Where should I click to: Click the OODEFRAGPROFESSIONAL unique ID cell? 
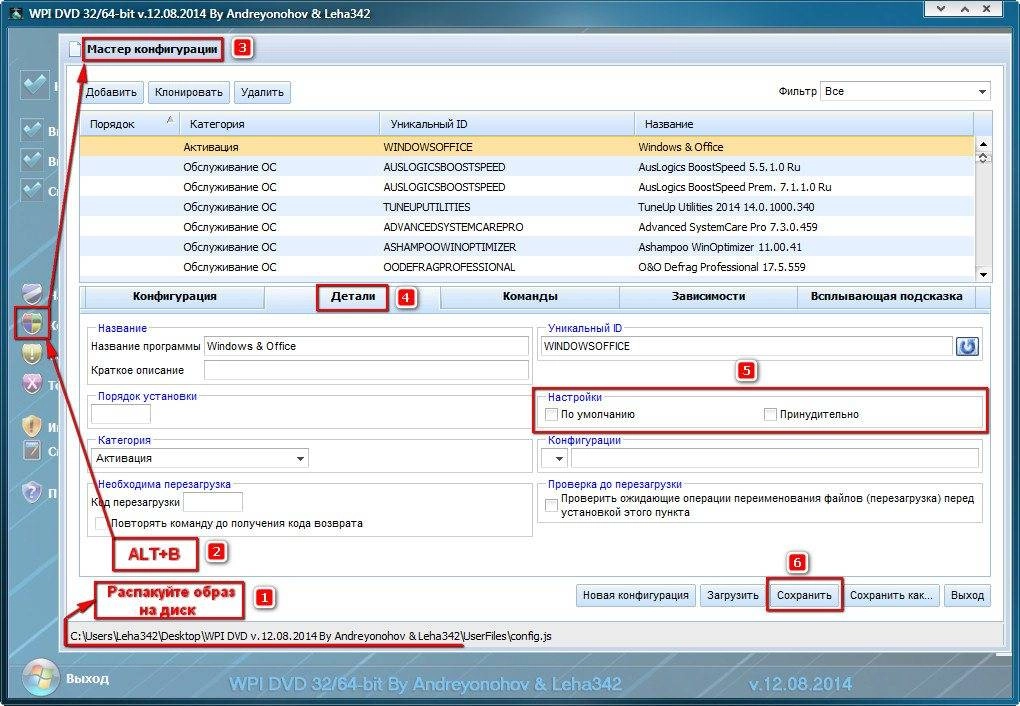point(449,267)
